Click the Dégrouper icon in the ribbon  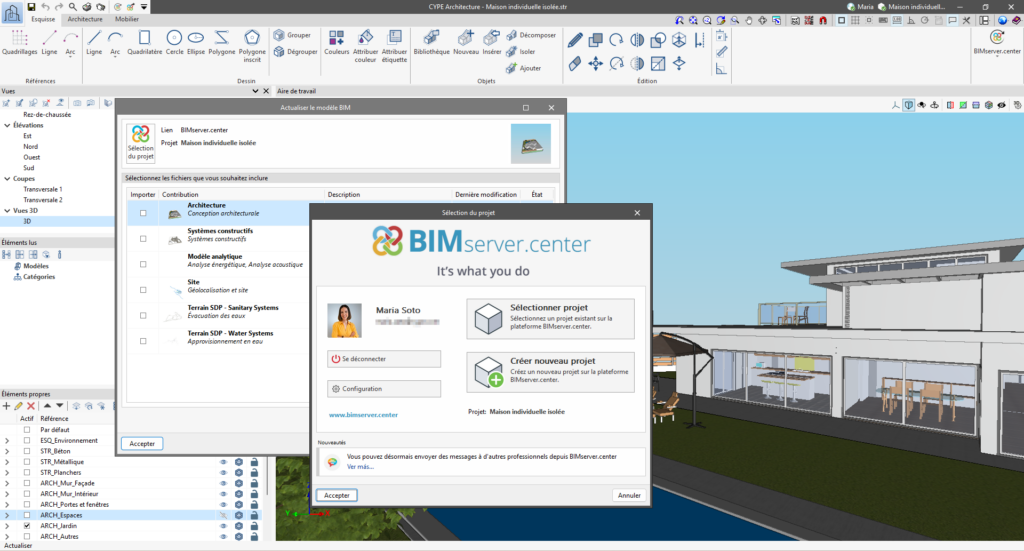click(x=279, y=52)
